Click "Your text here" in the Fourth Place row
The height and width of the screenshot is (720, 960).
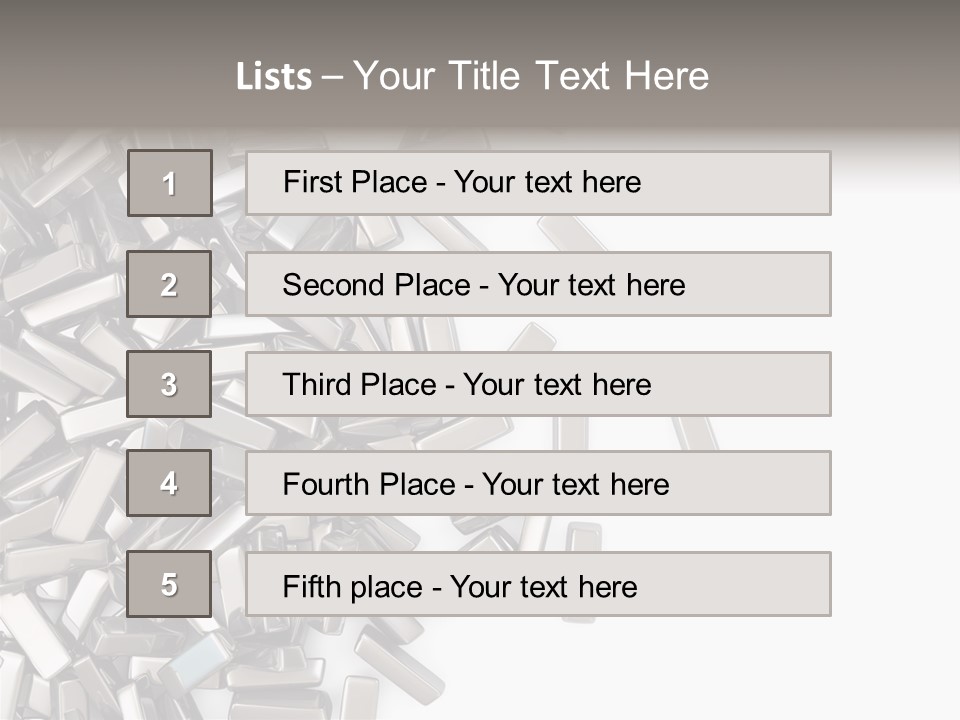coord(575,485)
